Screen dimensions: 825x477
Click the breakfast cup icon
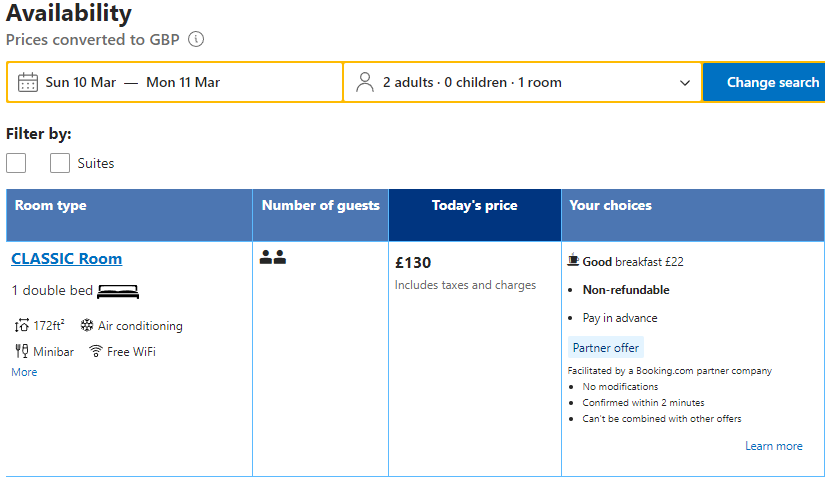click(x=573, y=260)
